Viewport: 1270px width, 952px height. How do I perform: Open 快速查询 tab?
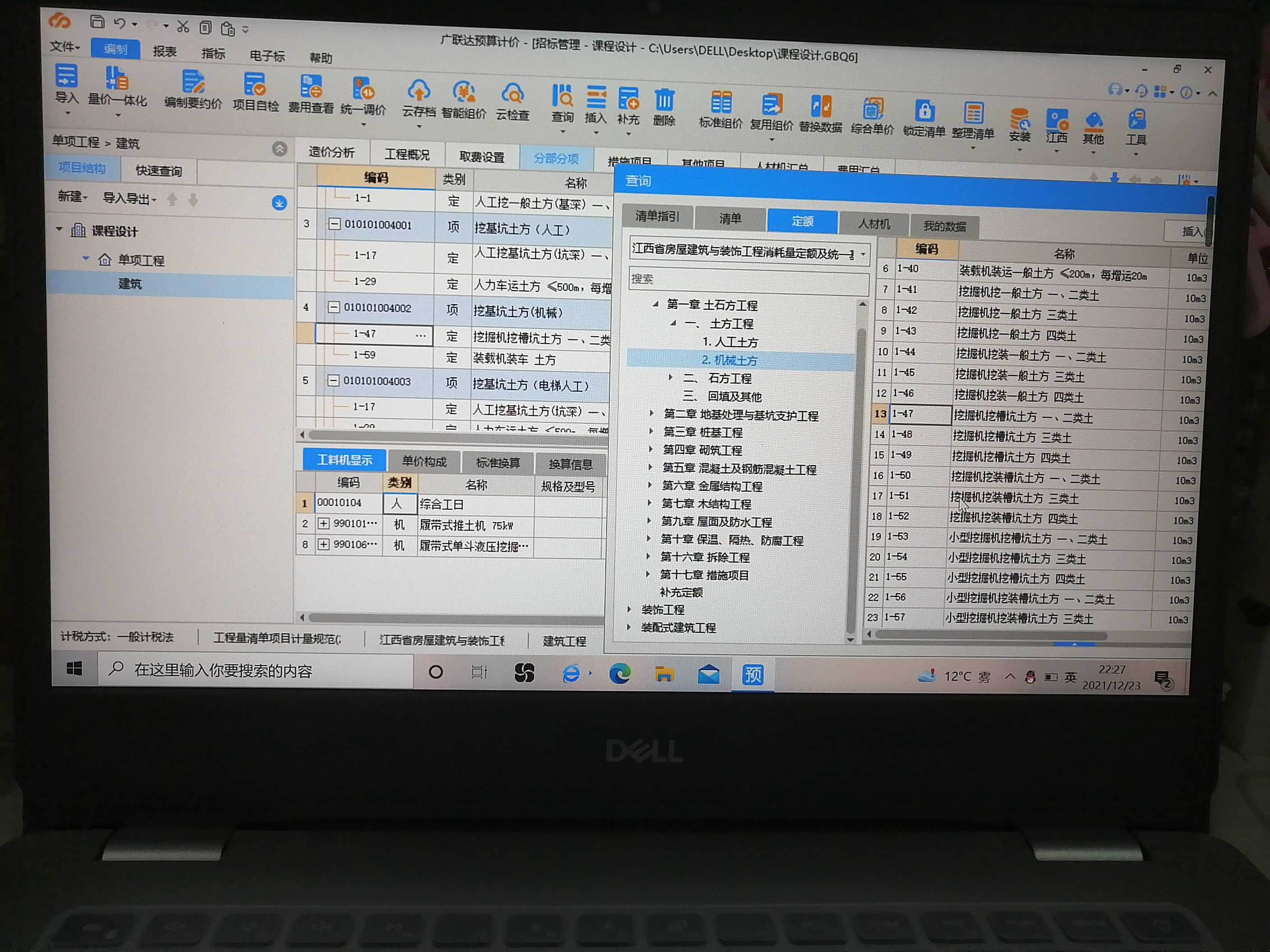pos(158,170)
